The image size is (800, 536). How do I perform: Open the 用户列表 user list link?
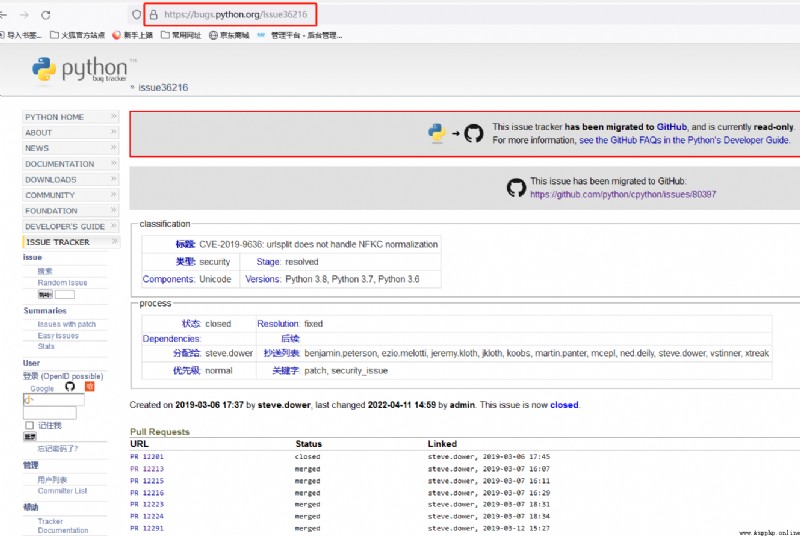tap(52, 480)
